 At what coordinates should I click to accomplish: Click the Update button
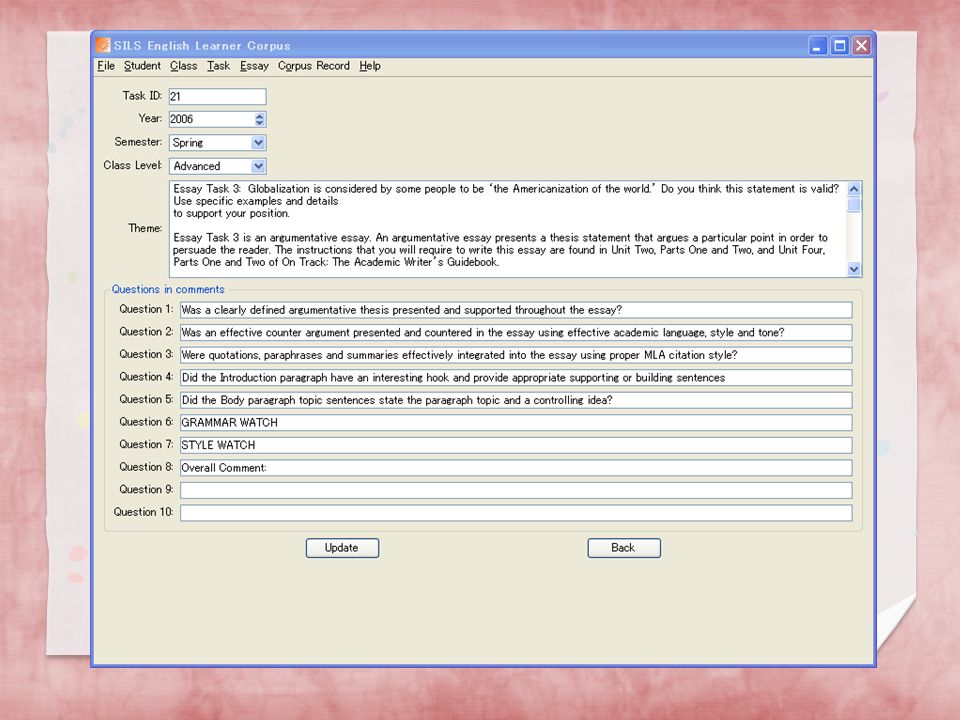342,548
